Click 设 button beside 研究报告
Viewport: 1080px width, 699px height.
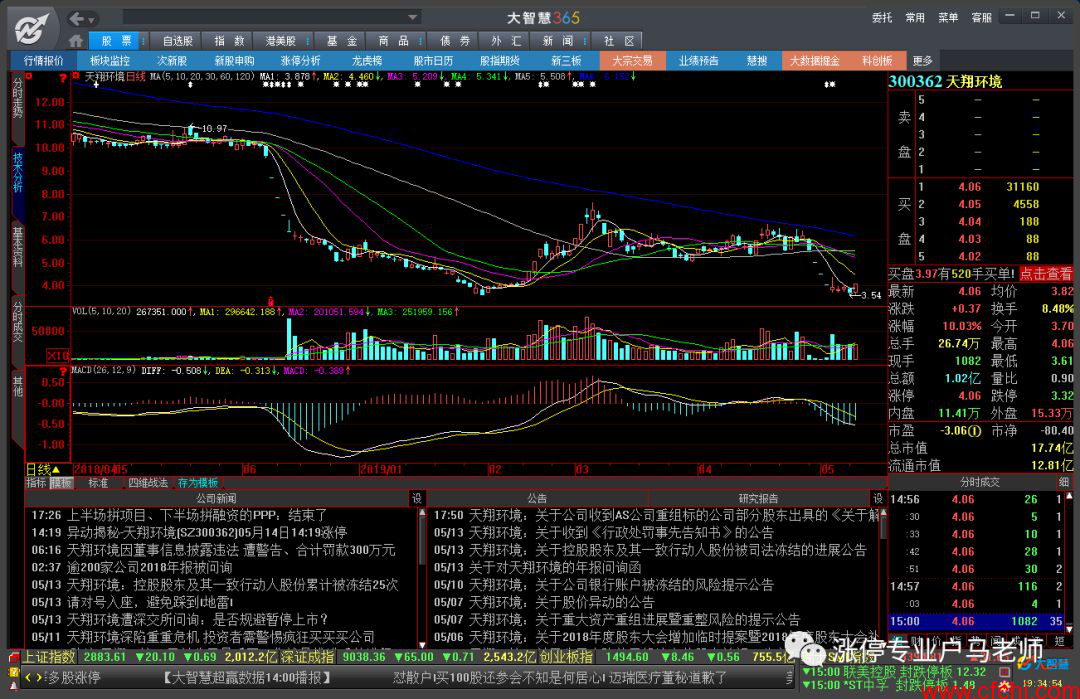pyautogui.click(x=878, y=498)
